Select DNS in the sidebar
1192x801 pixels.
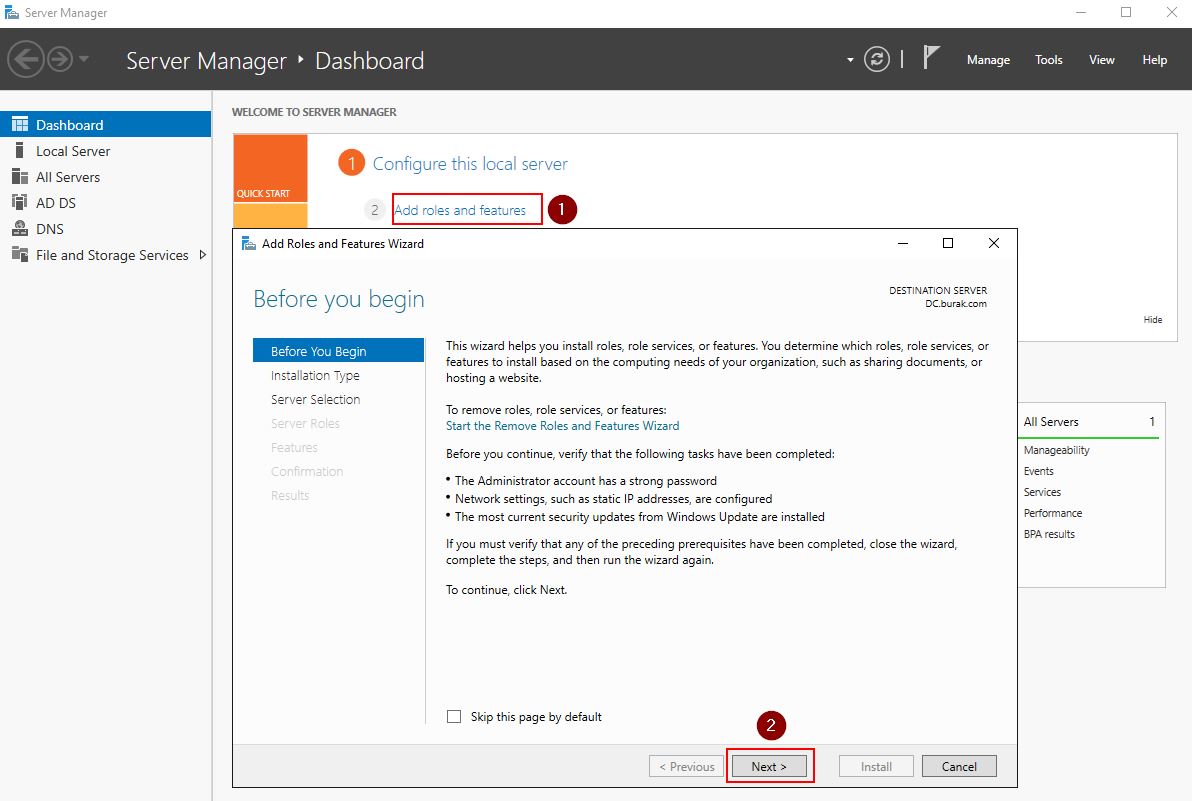point(106,229)
